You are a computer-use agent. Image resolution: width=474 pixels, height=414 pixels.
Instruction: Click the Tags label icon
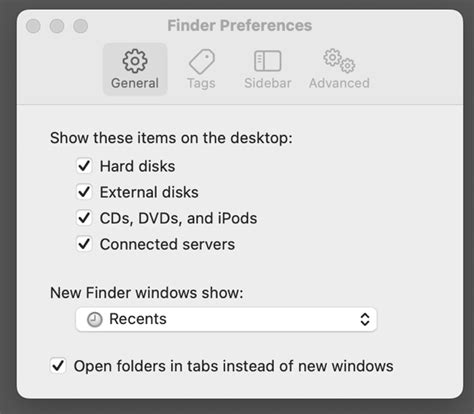point(202,62)
